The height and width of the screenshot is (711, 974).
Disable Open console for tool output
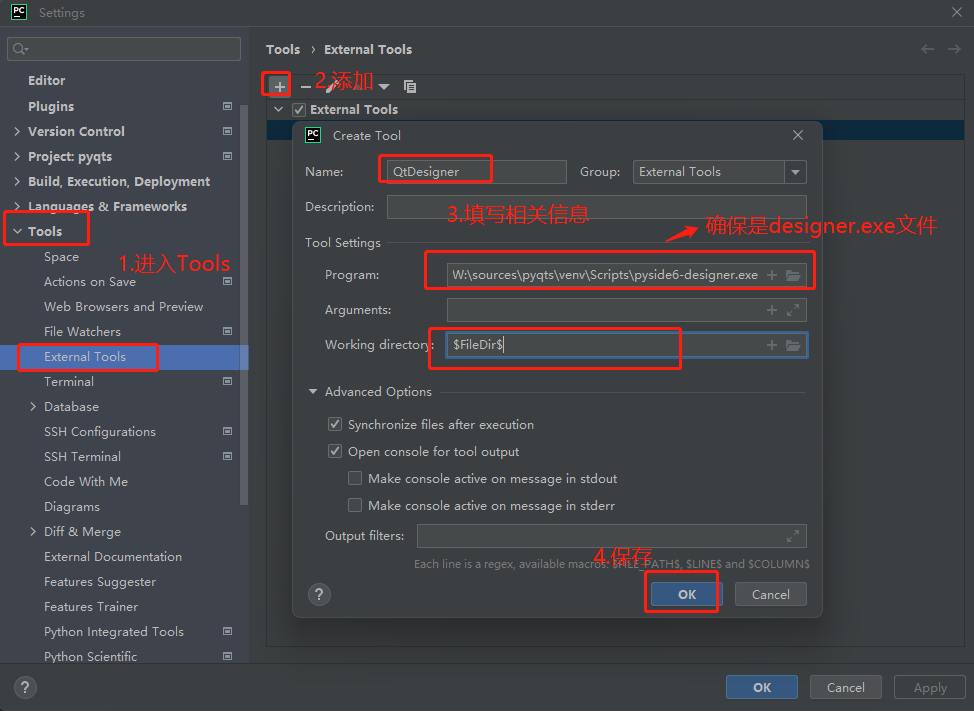click(335, 450)
